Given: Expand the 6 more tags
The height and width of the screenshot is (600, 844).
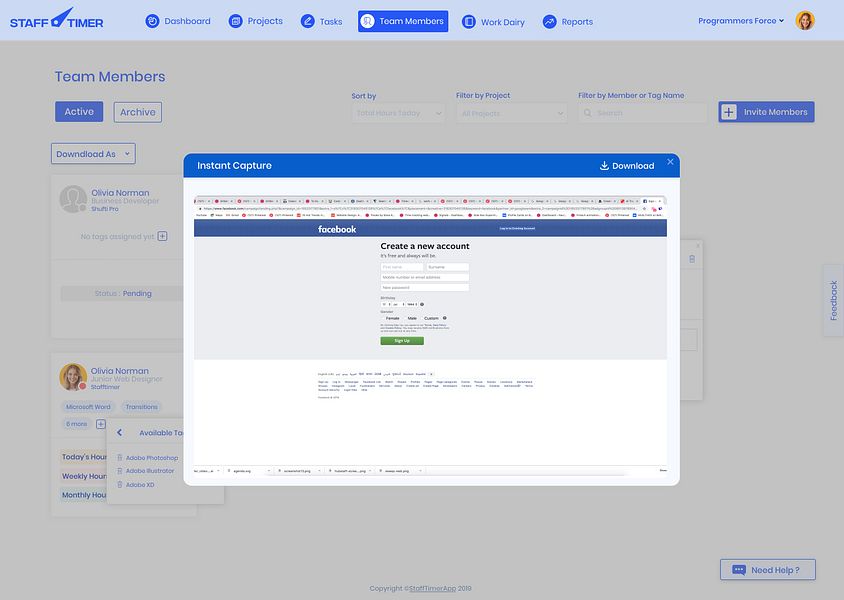Looking at the screenshot, I should [x=76, y=424].
